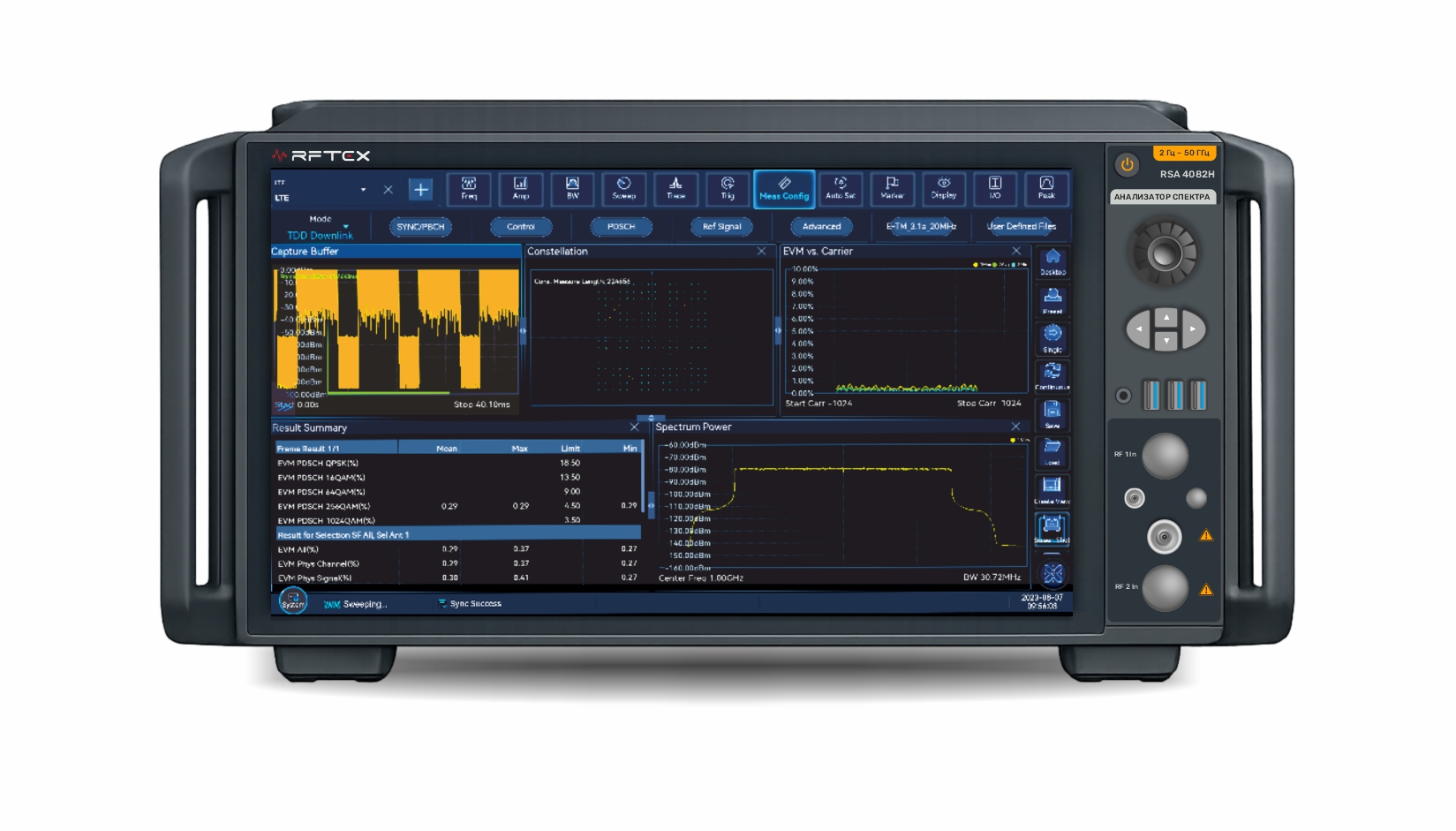Click the Save icon in sidebar
The image size is (1456, 831).
point(1052,415)
